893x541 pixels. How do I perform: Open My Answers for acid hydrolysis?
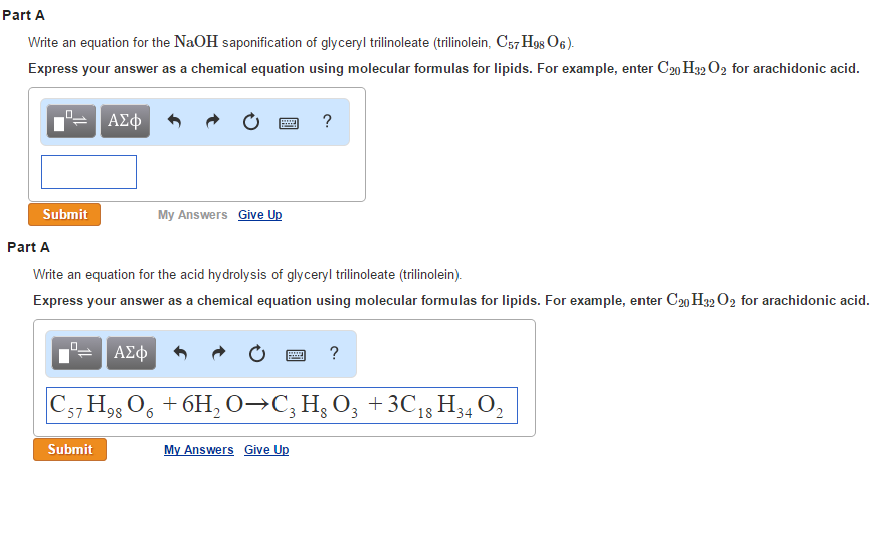[198, 450]
